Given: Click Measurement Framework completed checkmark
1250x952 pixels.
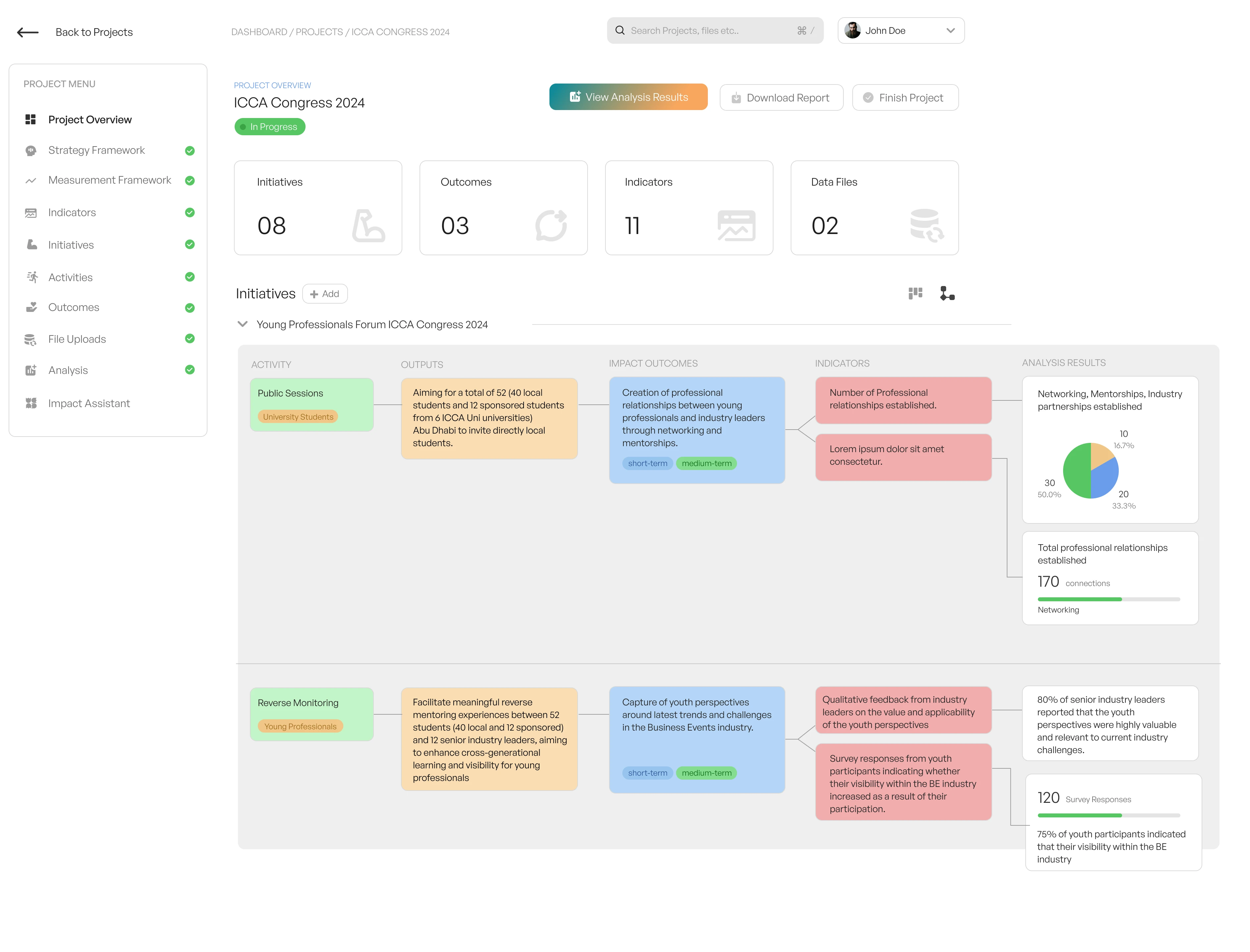Looking at the screenshot, I should 190,181.
